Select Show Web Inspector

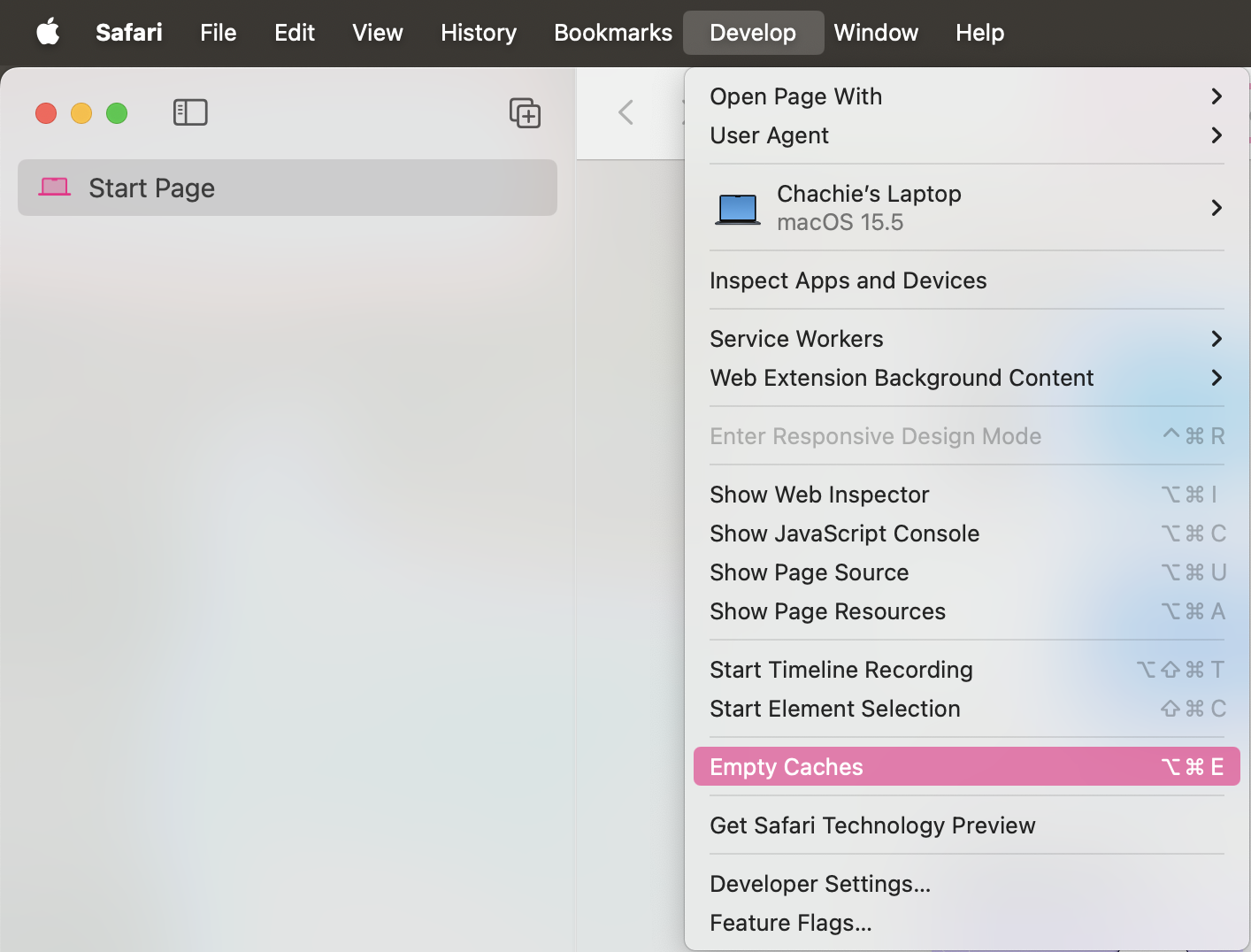(967, 495)
